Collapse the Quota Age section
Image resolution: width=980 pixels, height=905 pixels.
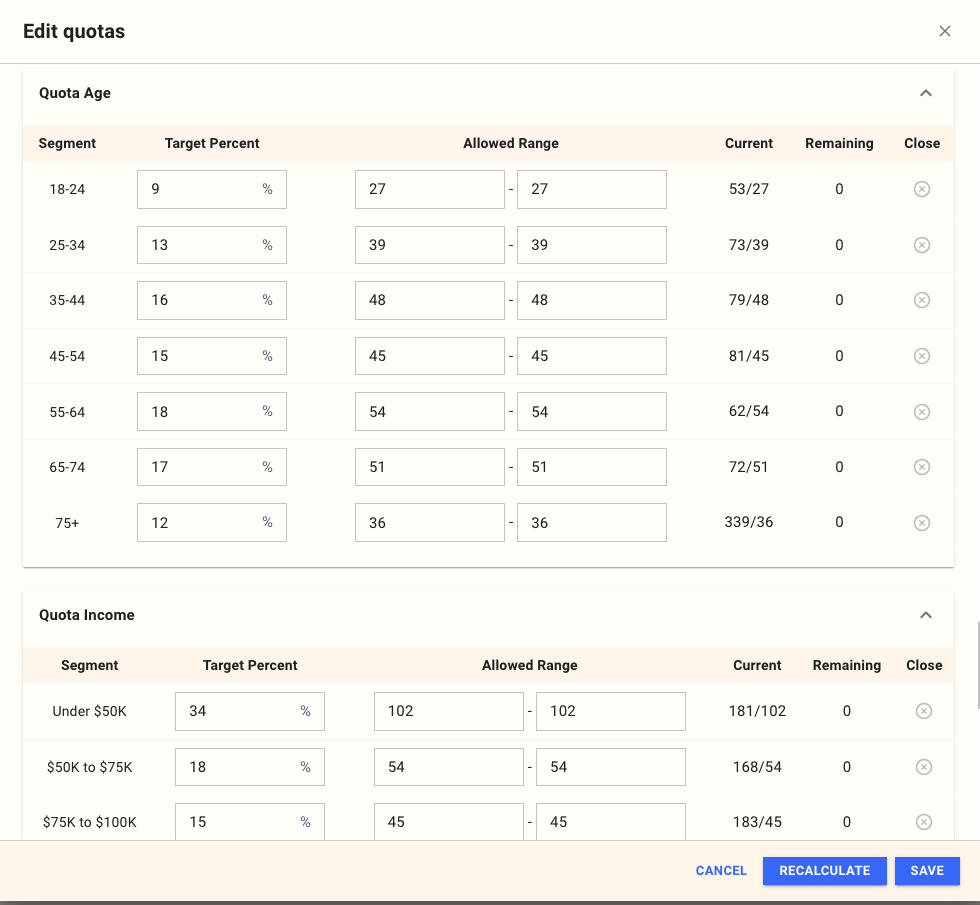pos(926,93)
